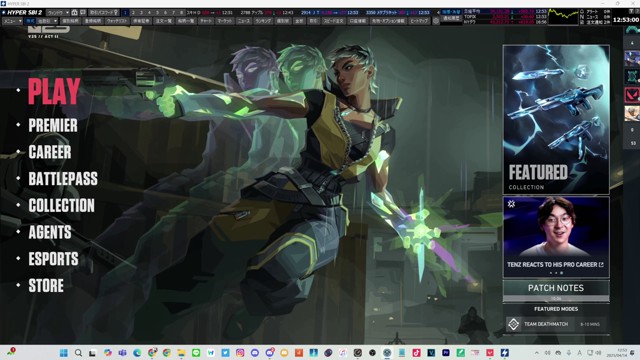Click the Team Deathmatch mode icon

point(513,324)
